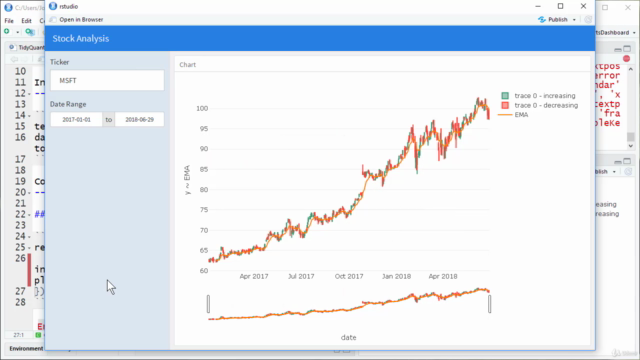Collapse code fold arrow at line 25
Screen dimensions: 640x360
pyautogui.click(x=29, y=248)
